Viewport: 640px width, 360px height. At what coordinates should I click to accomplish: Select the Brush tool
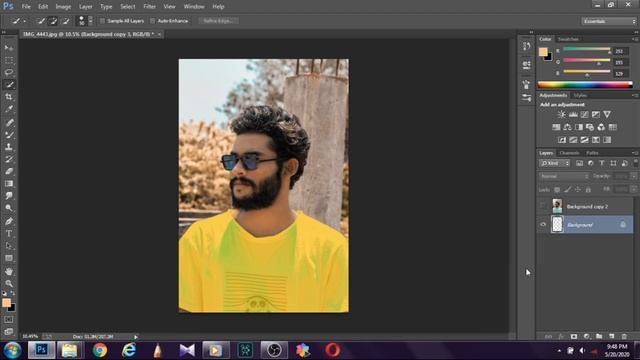click(9, 134)
